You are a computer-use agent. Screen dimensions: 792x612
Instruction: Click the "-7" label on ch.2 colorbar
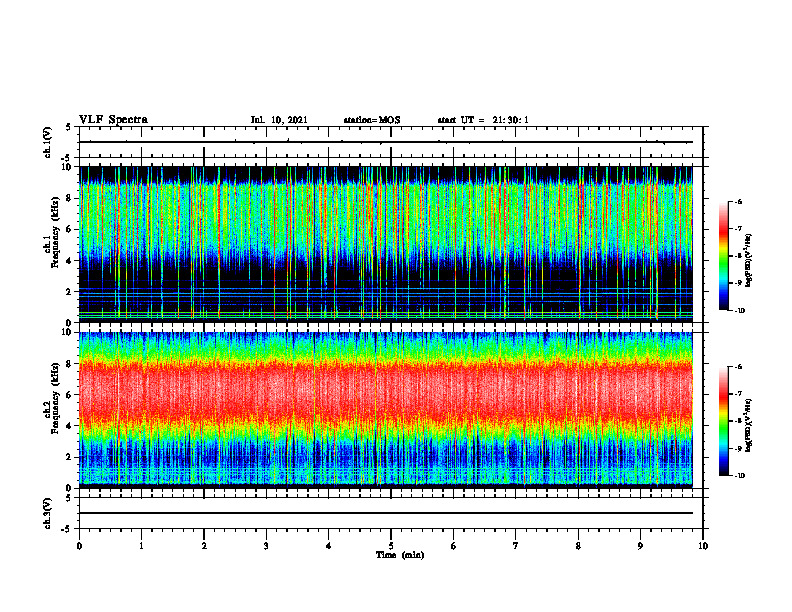click(738, 394)
